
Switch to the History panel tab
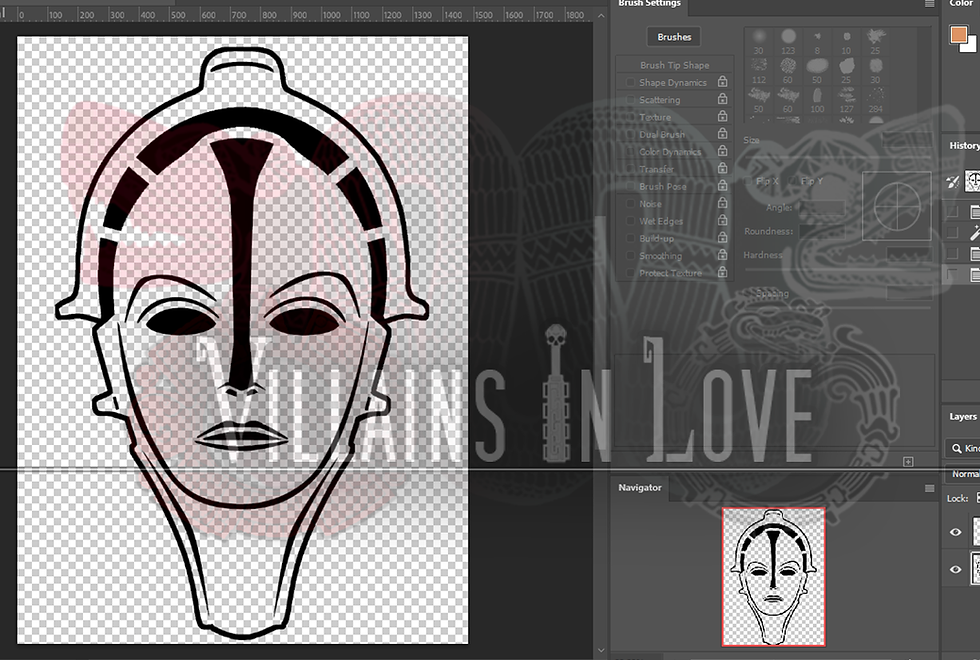(x=963, y=145)
